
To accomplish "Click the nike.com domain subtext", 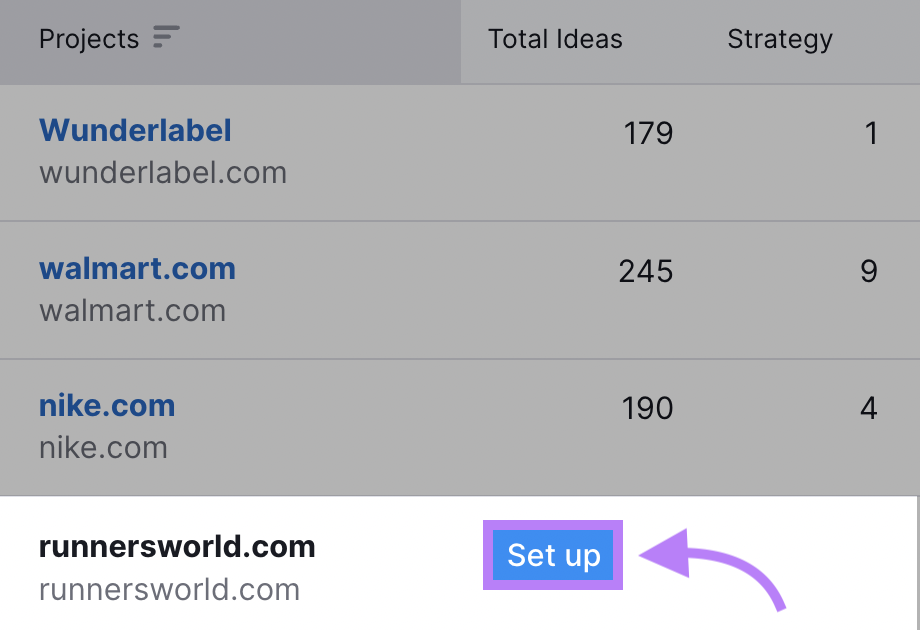I will [x=102, y=448].
